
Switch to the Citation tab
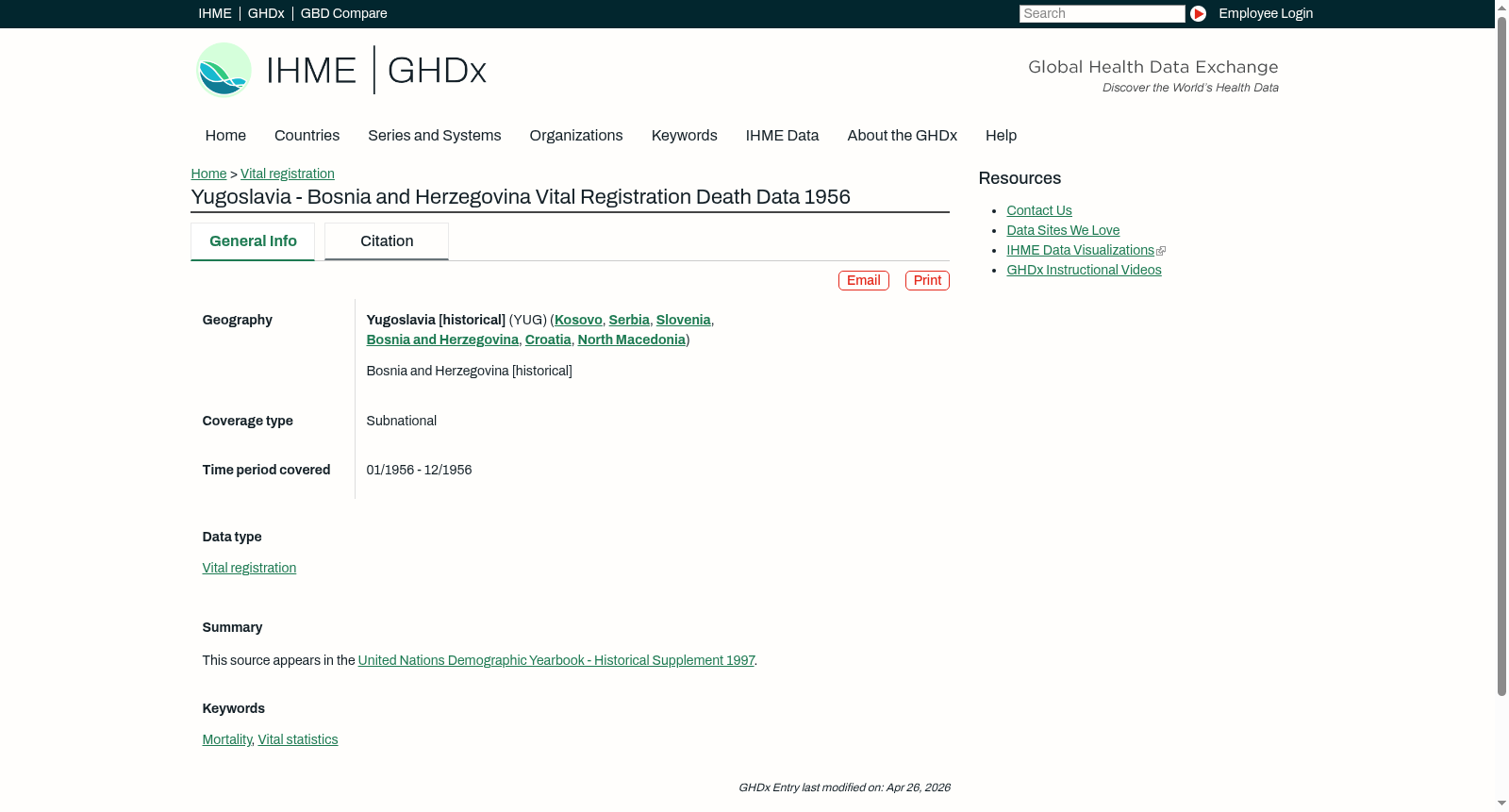(x=387, y=241)
